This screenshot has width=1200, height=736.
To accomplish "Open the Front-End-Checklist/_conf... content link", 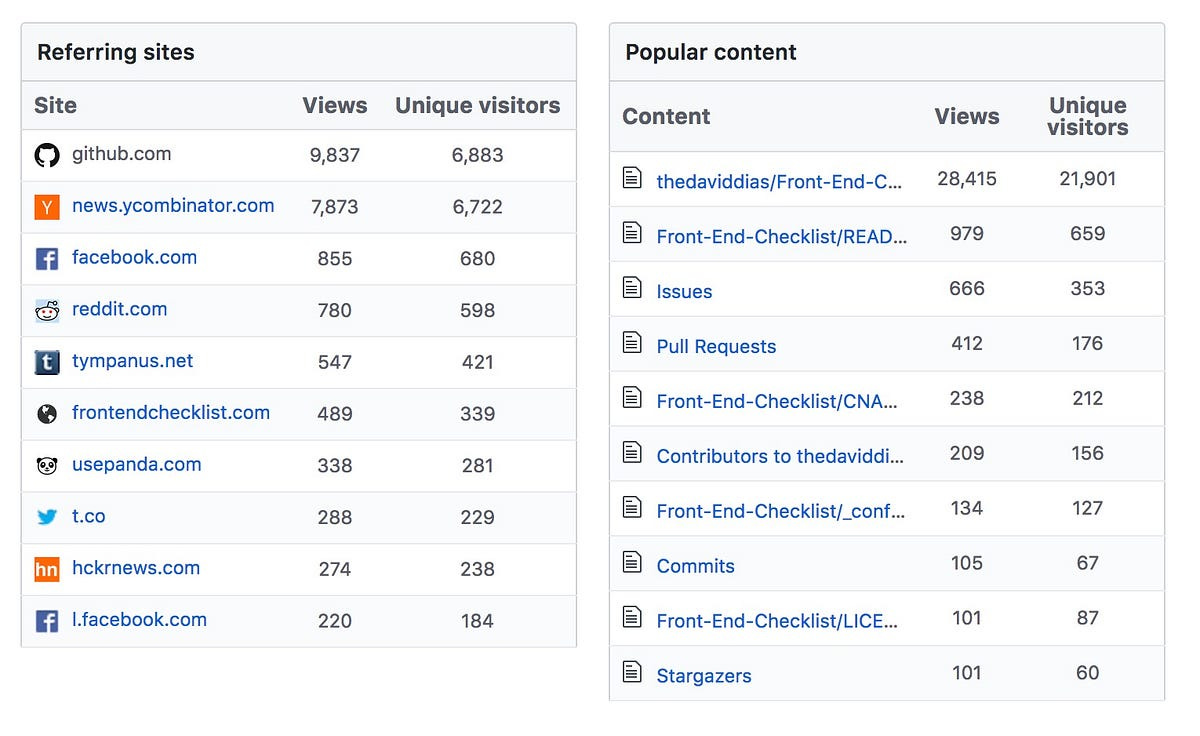I will click(x=781, y=511).
